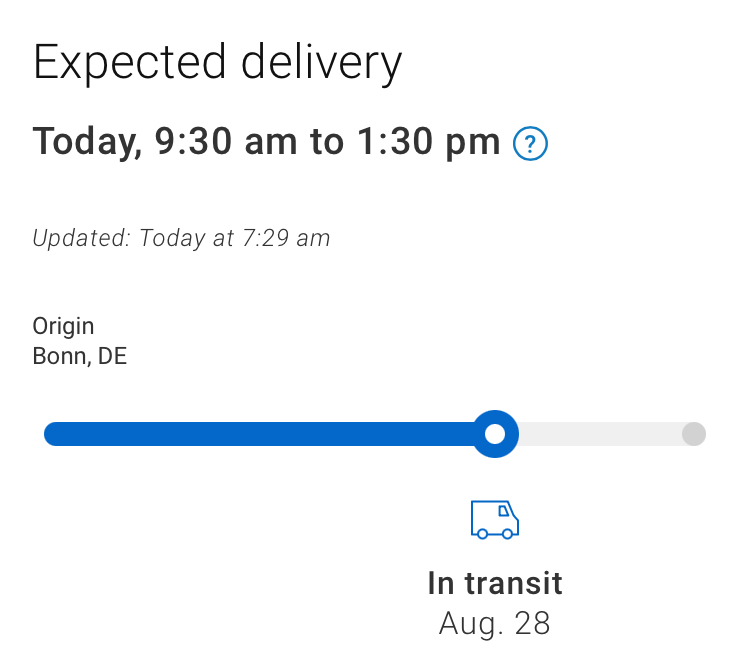The height and width of the screenshot is (666, 750).
Task: Click the left start of progress bar
Action: coord(55,434)
